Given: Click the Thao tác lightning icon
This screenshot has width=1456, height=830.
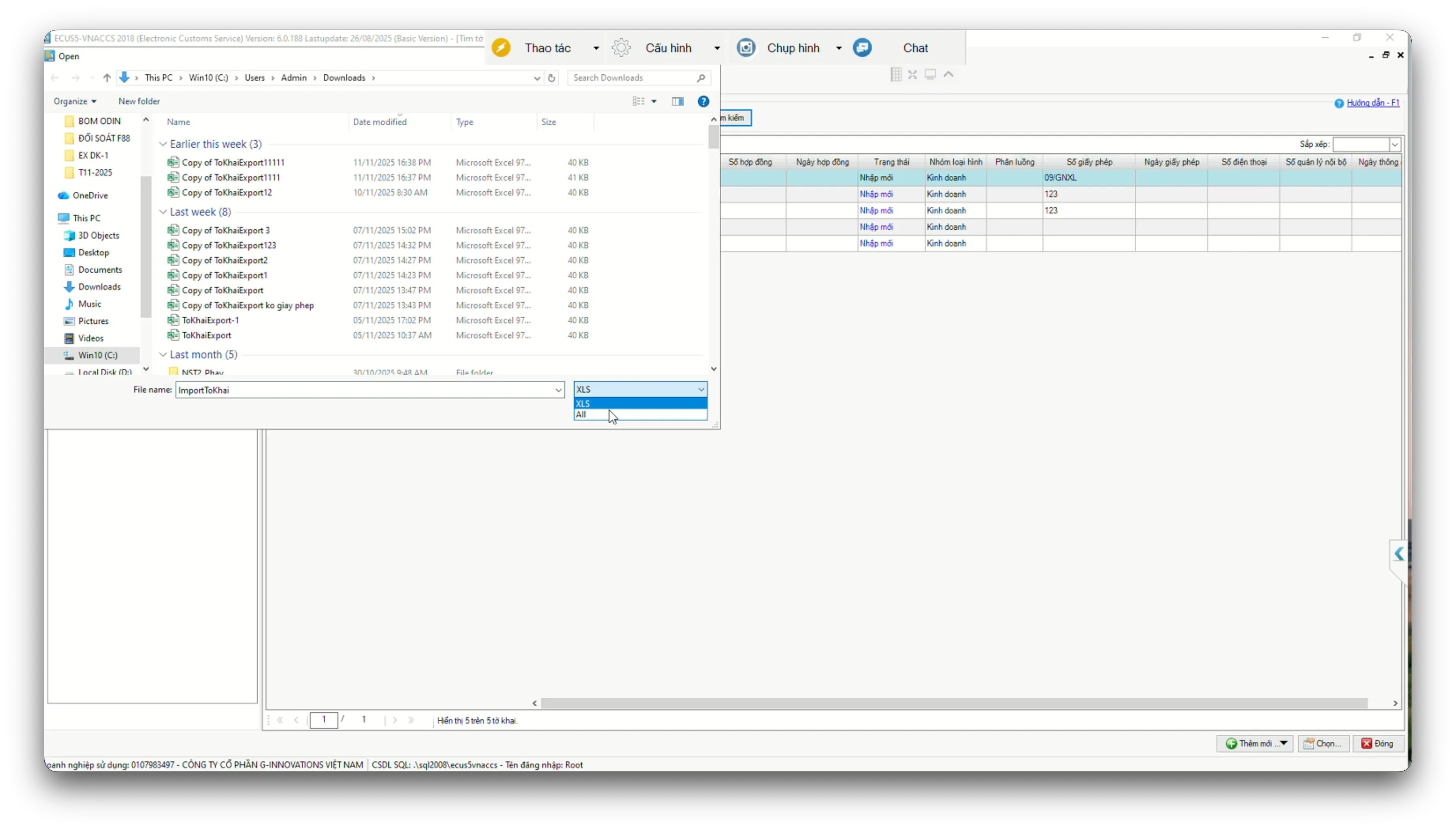Looking at the screenshot, I should (501, 48).
